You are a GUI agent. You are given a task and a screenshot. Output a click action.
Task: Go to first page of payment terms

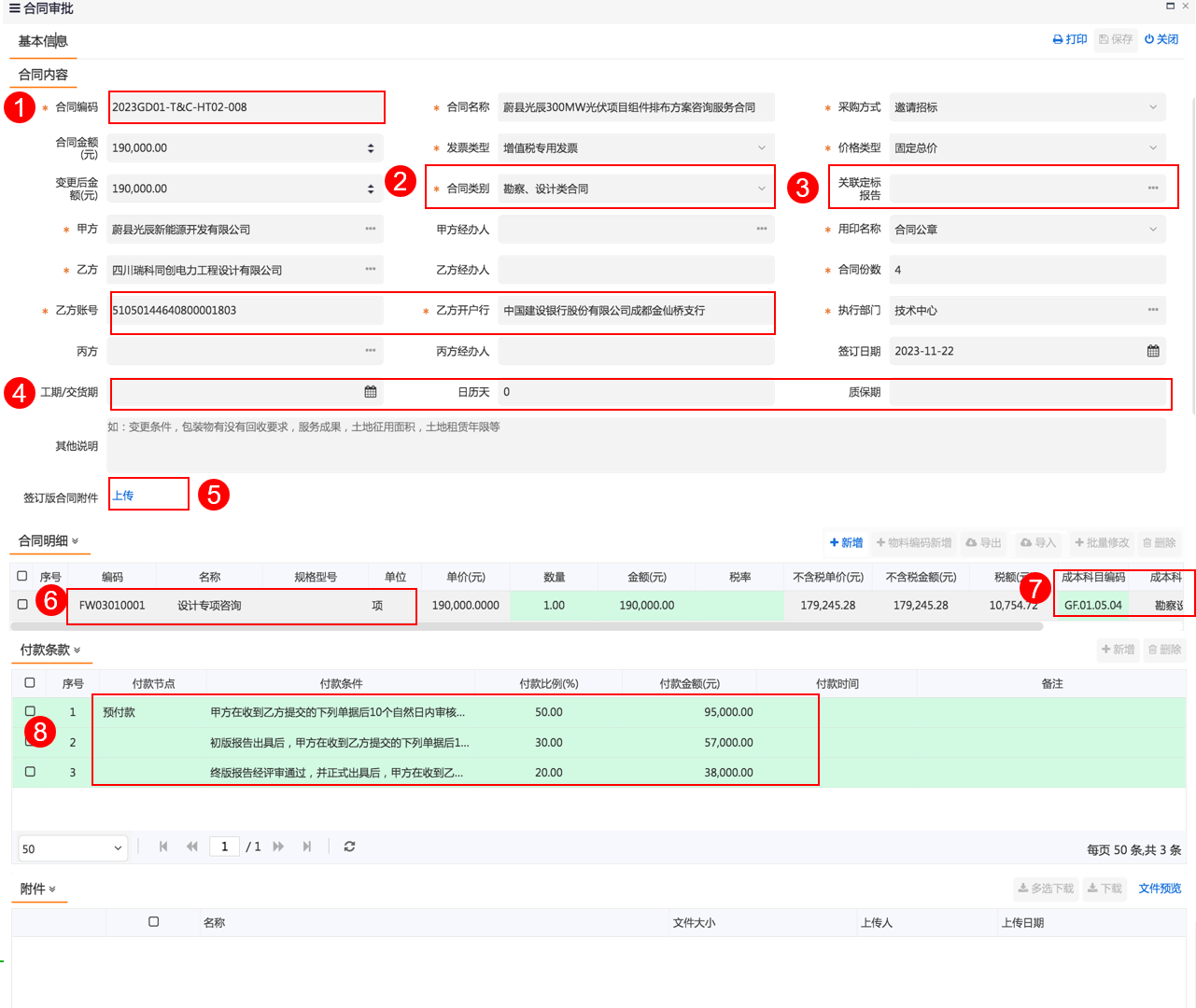(x=163, y=847)
